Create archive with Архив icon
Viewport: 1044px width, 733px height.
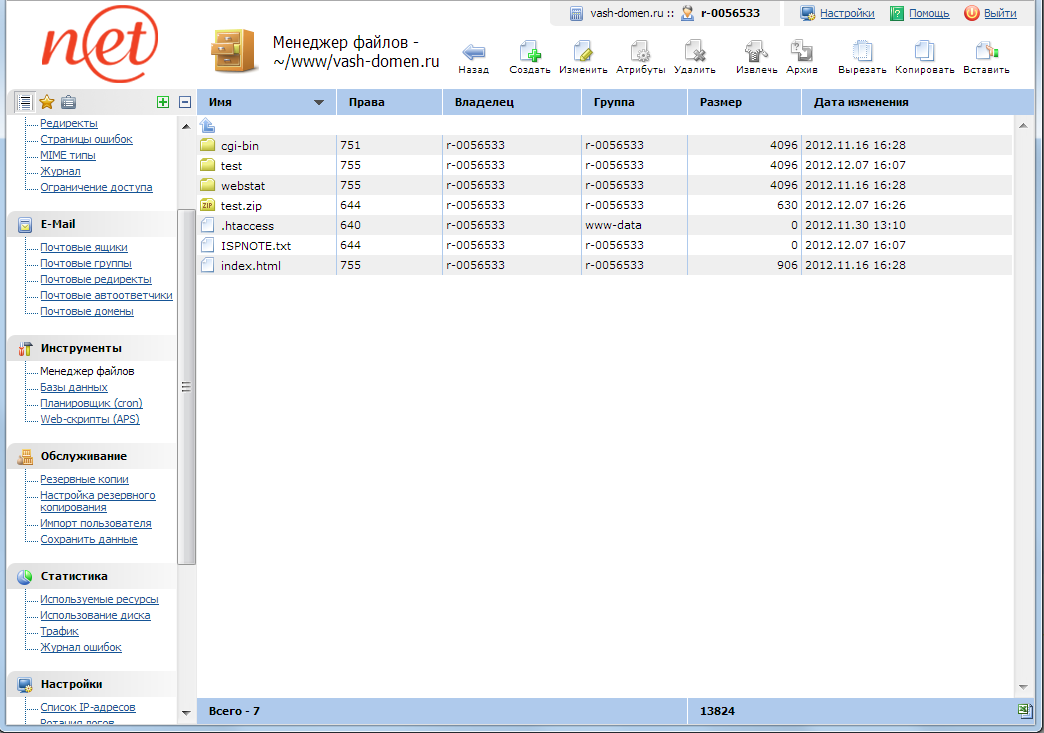[x=801, y=53]
